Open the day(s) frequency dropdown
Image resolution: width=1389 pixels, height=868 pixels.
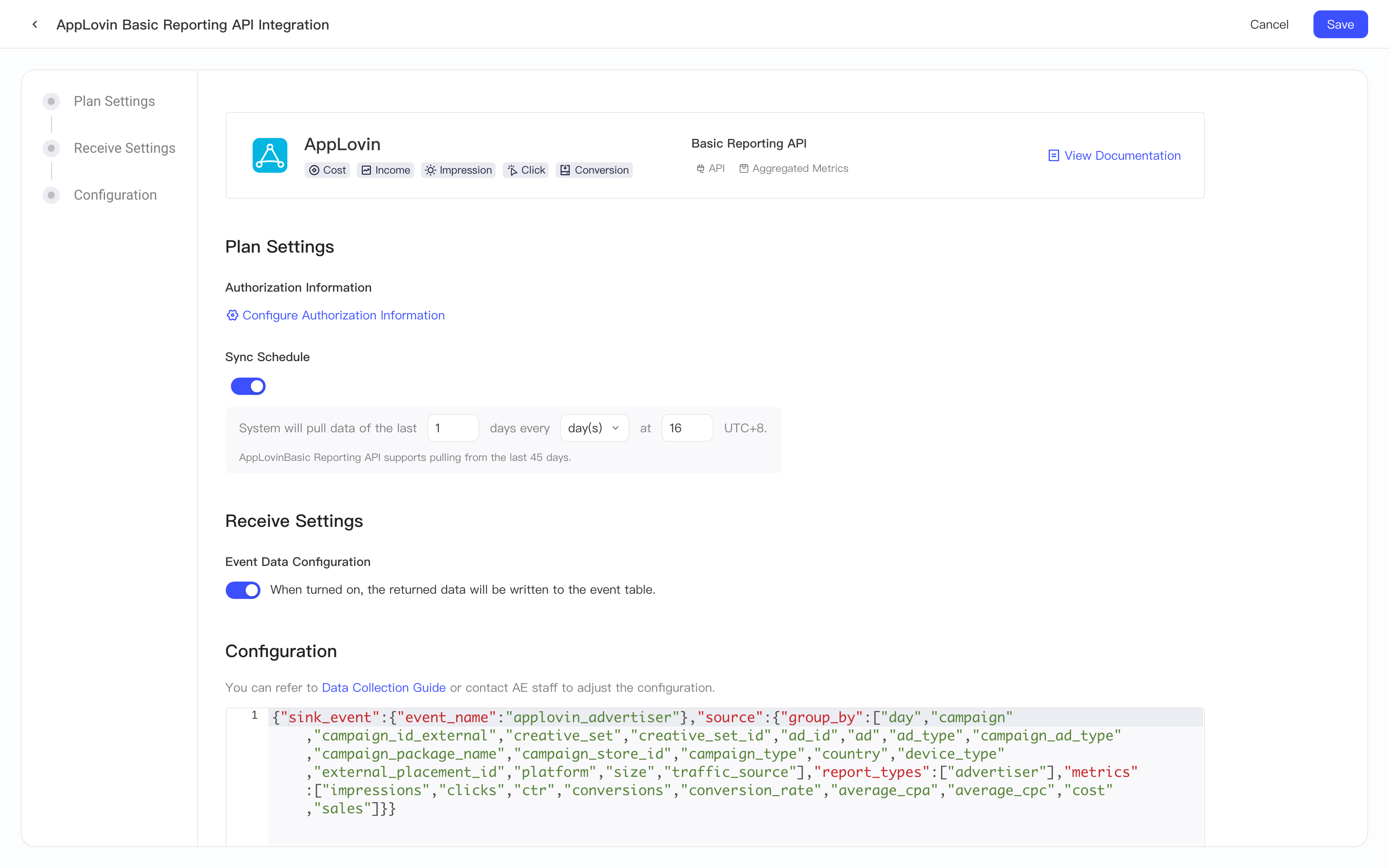tap(594, 427)
